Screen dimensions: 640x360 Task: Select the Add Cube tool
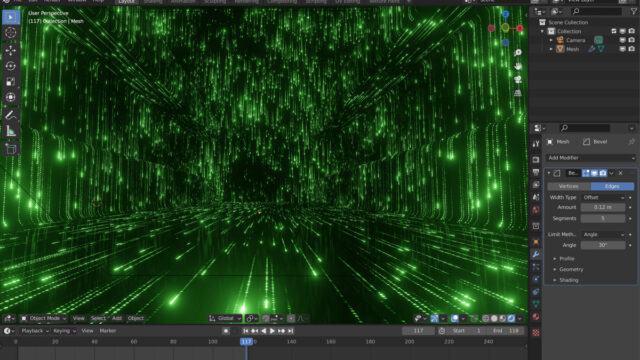click(11, 149)
